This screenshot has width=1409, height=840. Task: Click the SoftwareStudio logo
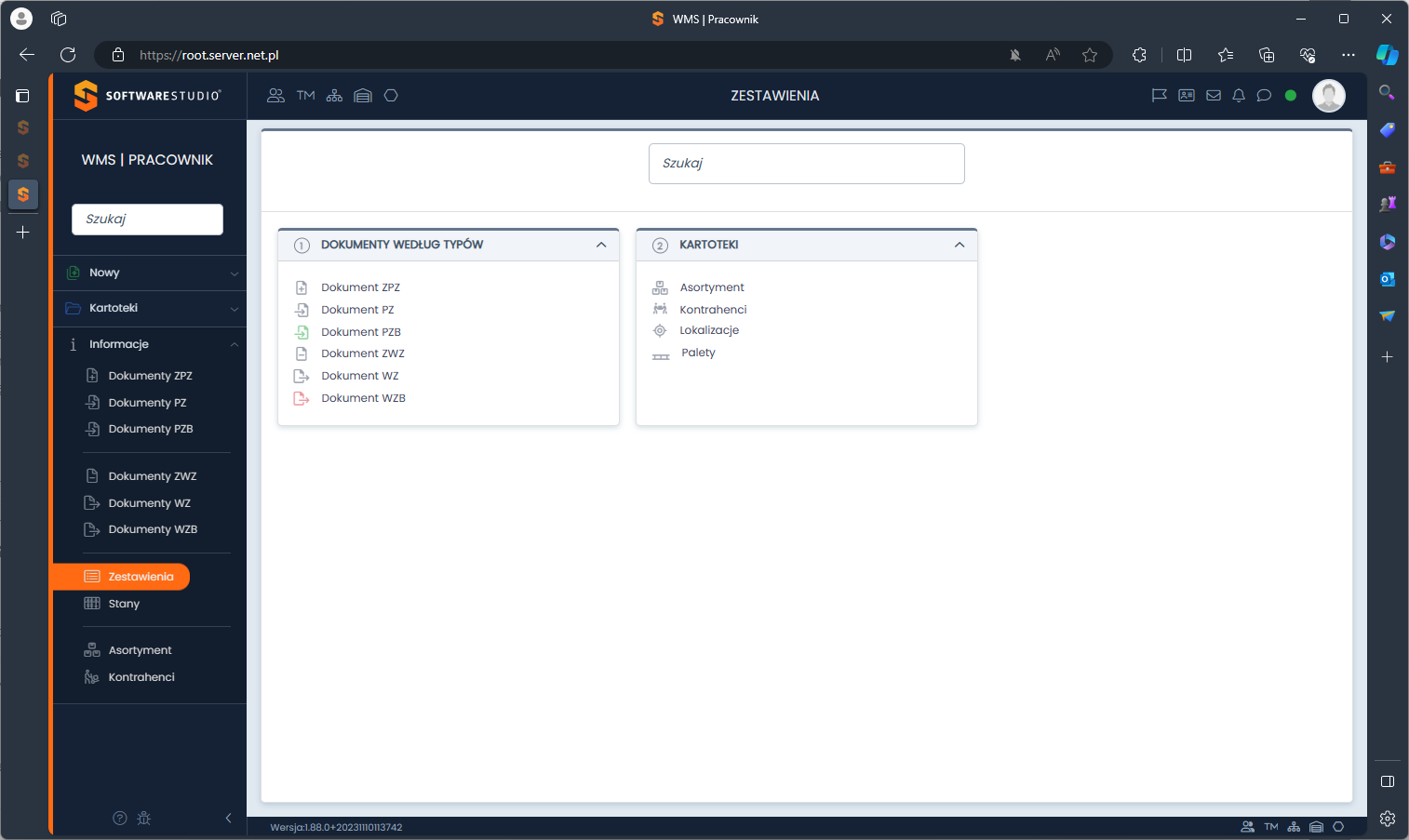click(147, 96)
